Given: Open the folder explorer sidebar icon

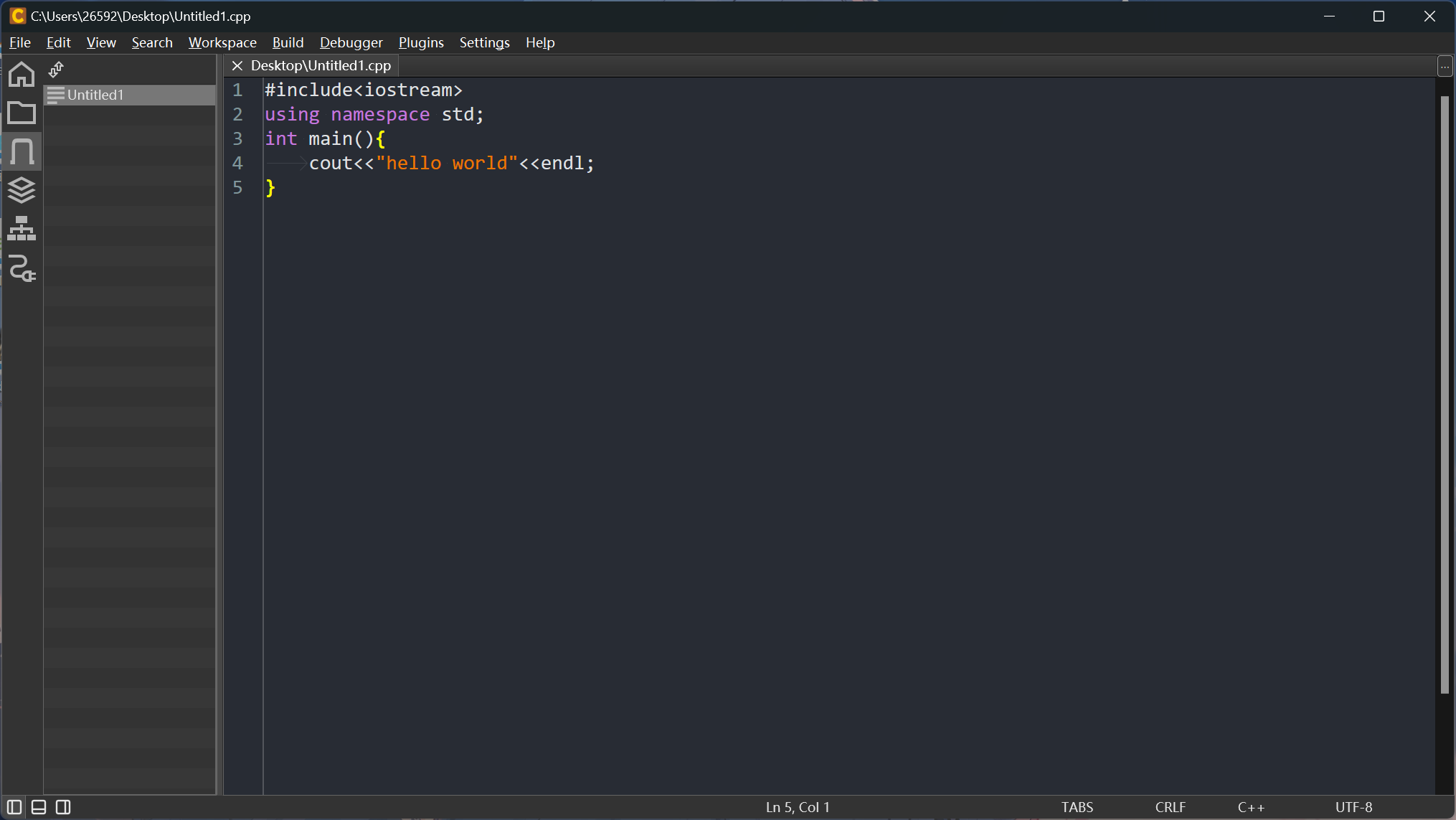Looking at the screenshot, I should coord(22,113).
